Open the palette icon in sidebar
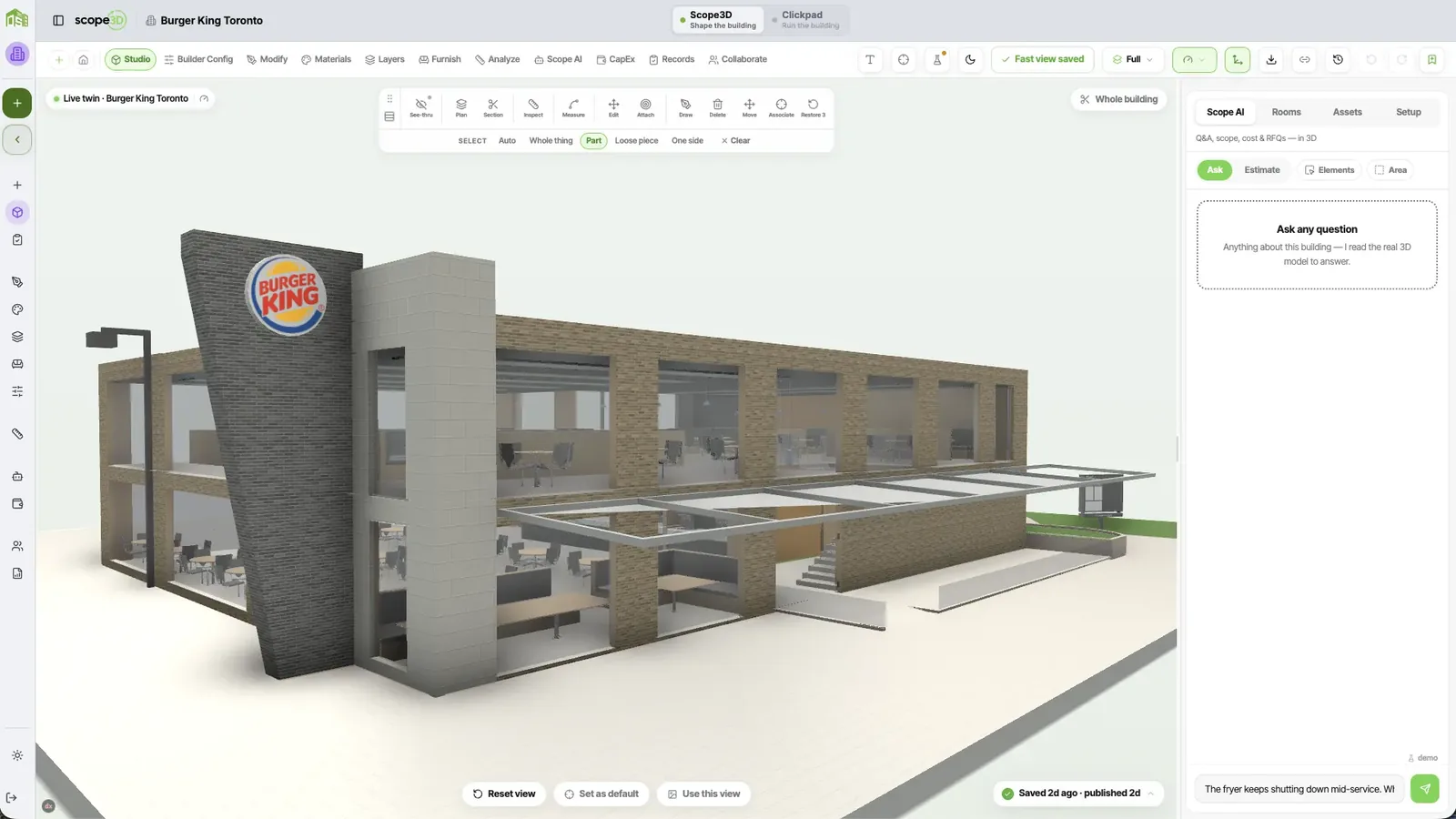Image resolution: width=1456 pixels, height=819 pixels. pos(17,309)
